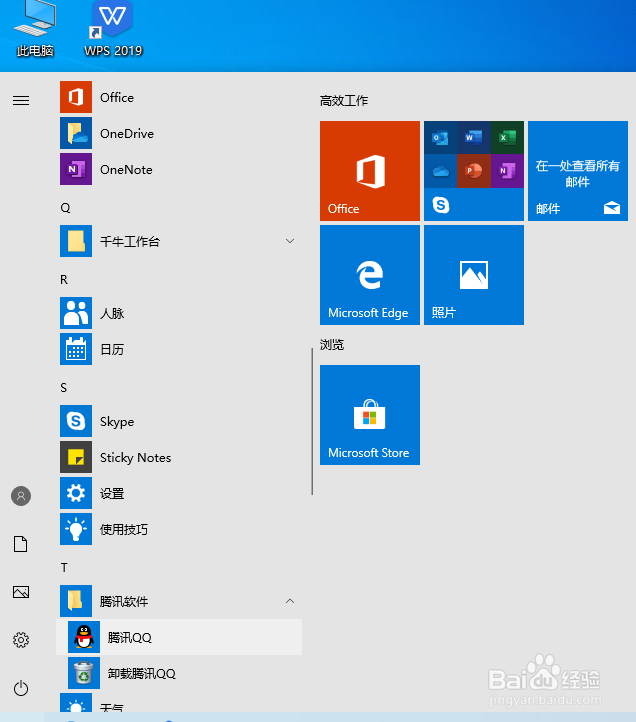
Task: Click the app list scrollbar
Action: 312,421
